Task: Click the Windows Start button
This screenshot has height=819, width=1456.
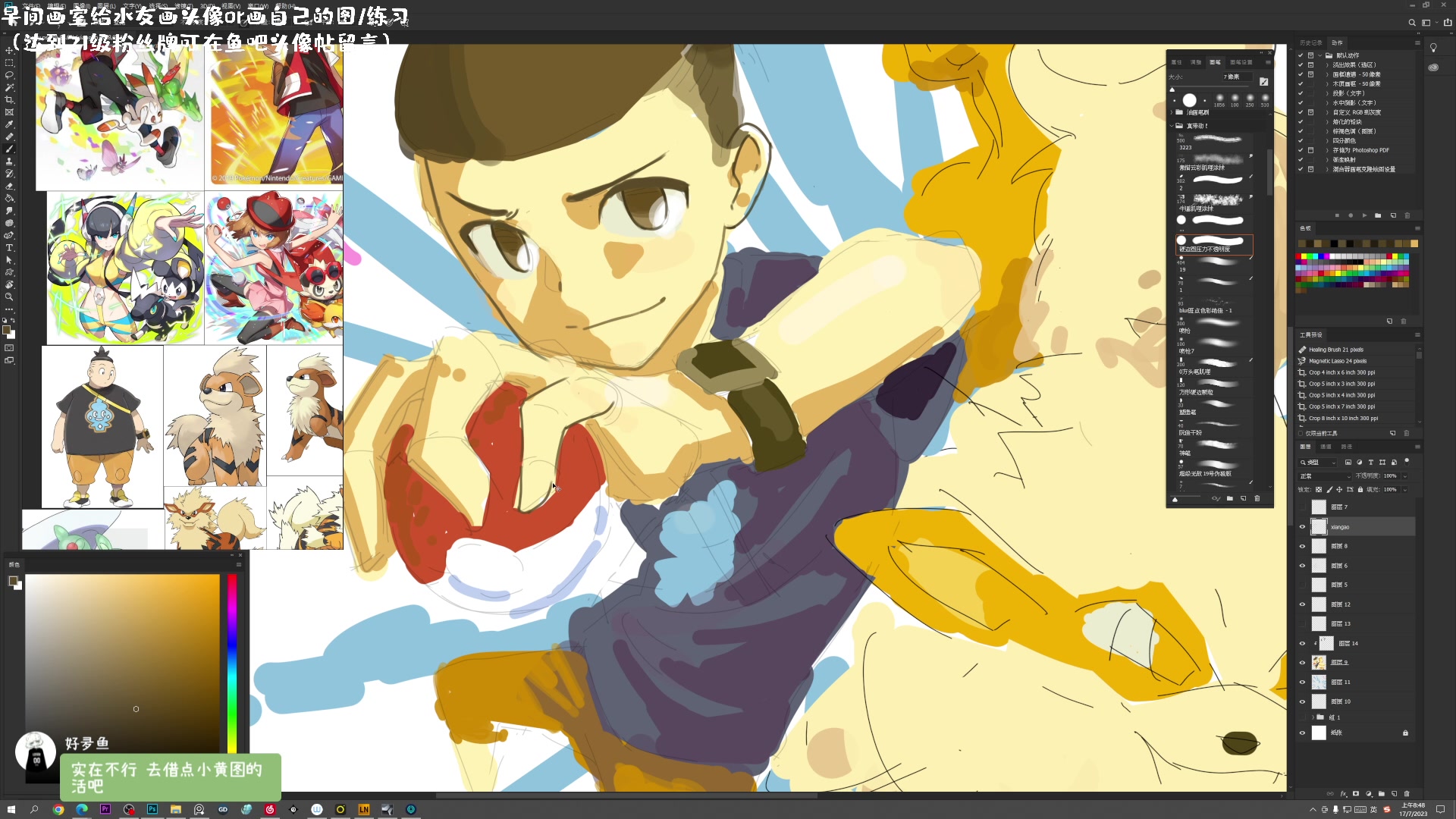Action: 11,809
